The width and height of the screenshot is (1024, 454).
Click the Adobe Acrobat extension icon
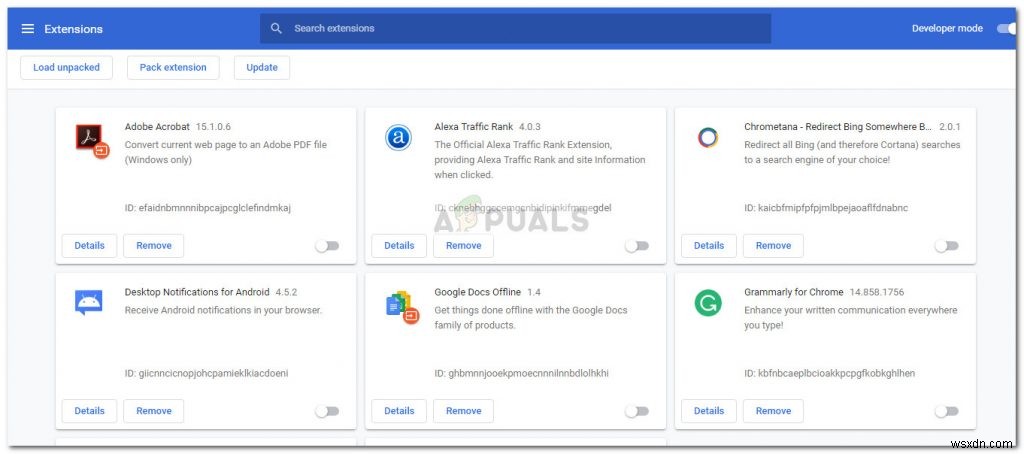92,140
